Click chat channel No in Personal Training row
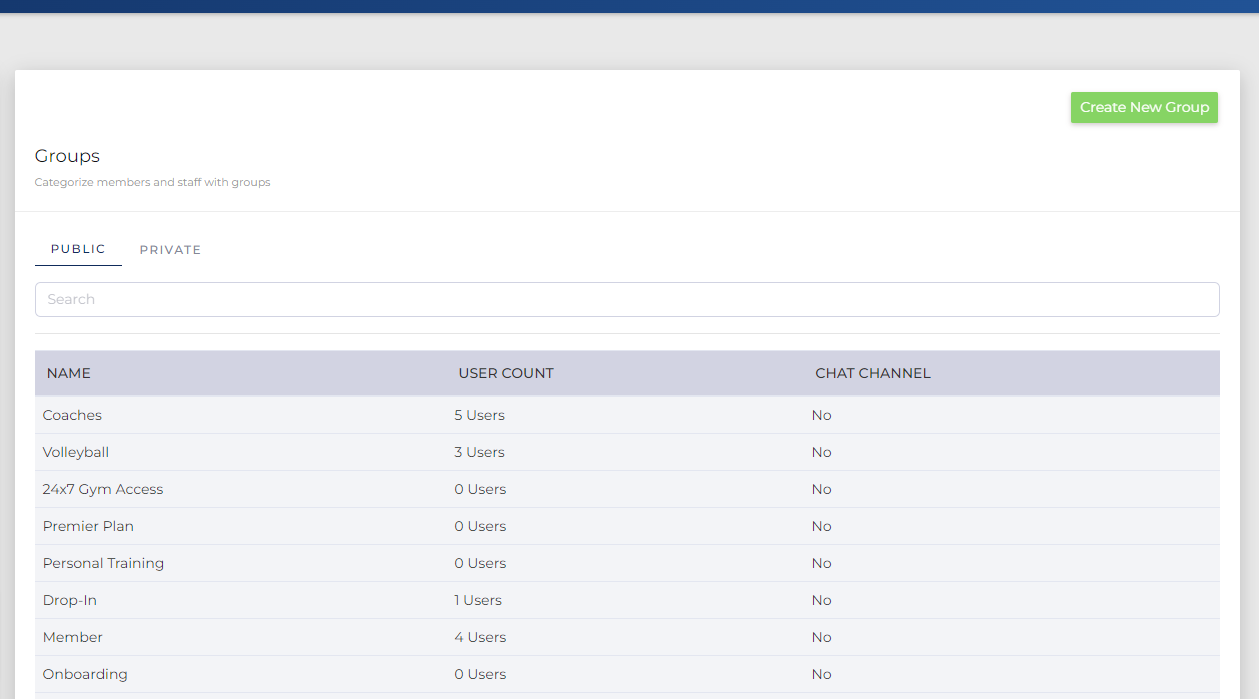Image resolution: width=1259 pixels, height=699 pixels. (x=822, y=563)
